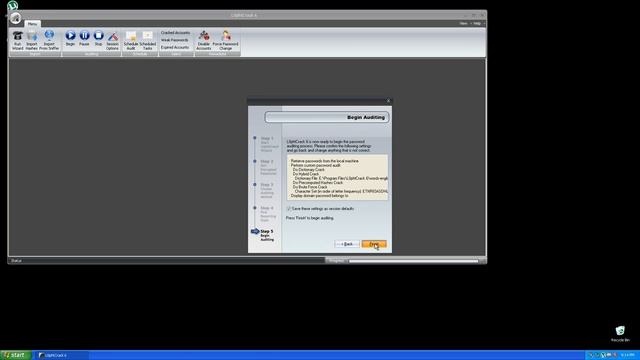Viewport: 640px width, 360px height.
Task: Open Session Options
Action: pyautogui.click(x=113, y=40)
